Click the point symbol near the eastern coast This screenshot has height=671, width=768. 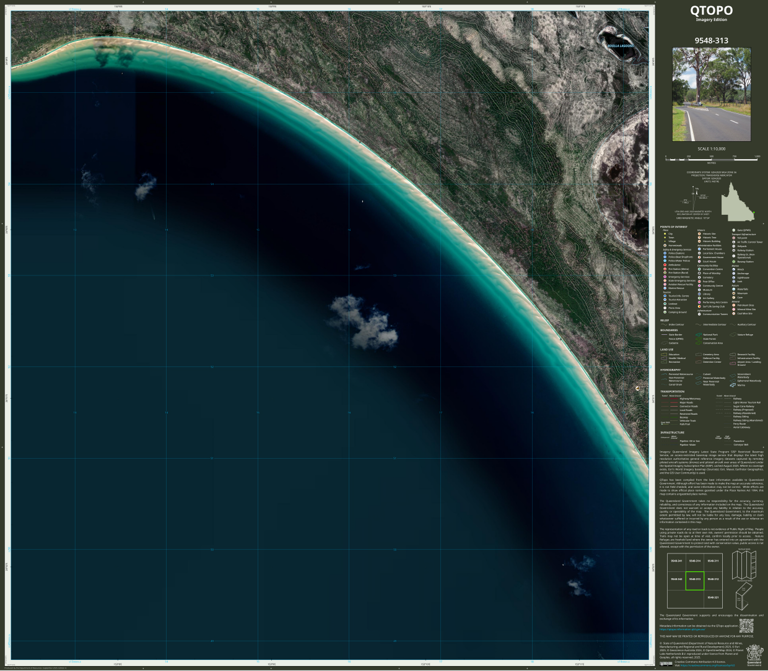[x=637, y=388]
